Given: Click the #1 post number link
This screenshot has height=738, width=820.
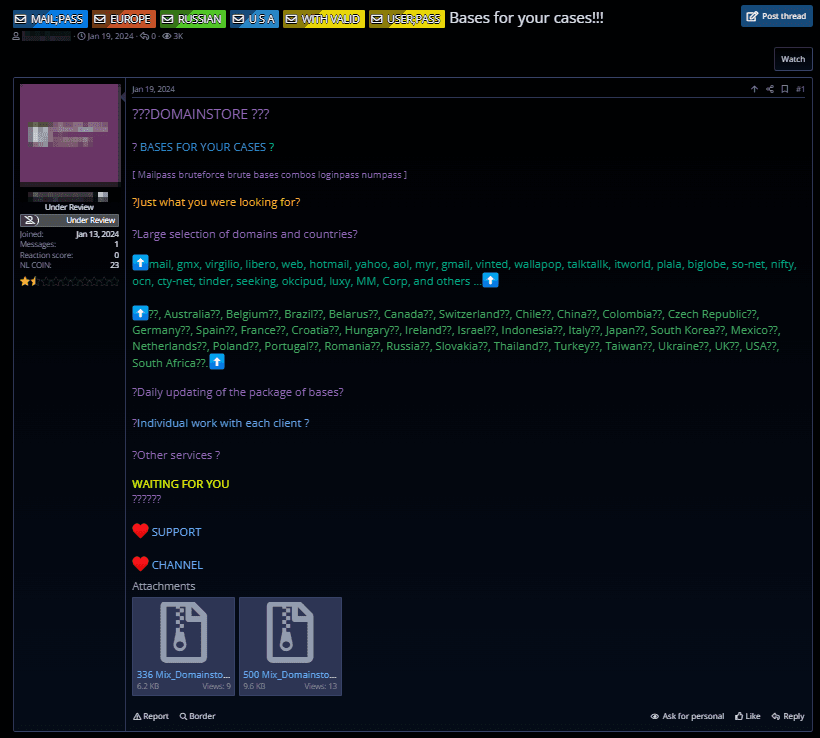Looking at the screenshot, I should point(800,89).
